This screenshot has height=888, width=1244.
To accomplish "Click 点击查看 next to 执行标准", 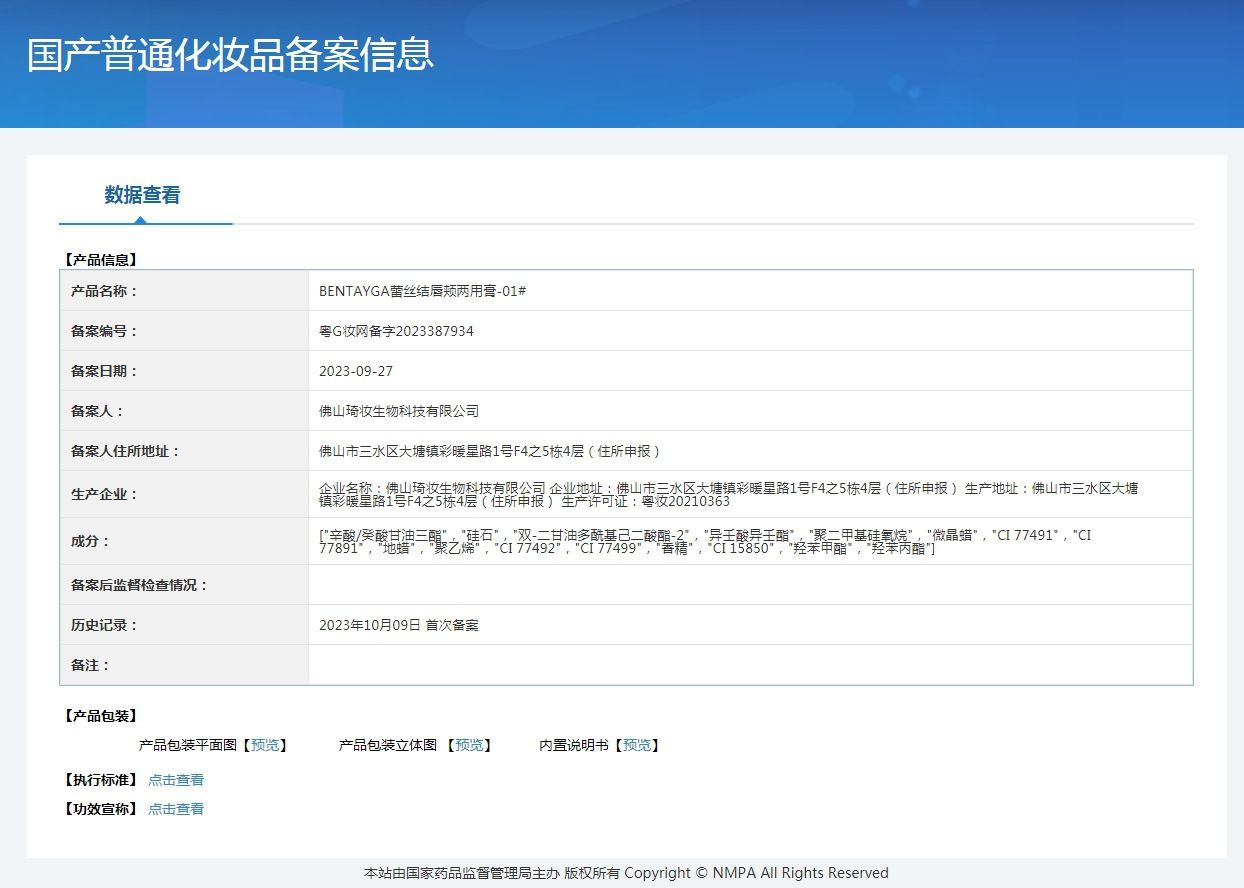I will pos(176,780).
